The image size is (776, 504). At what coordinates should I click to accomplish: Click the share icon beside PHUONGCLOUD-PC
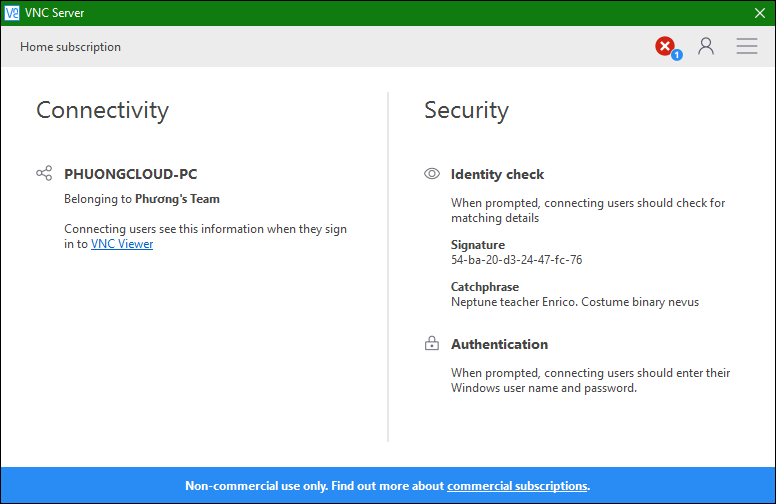click(44, 174)
